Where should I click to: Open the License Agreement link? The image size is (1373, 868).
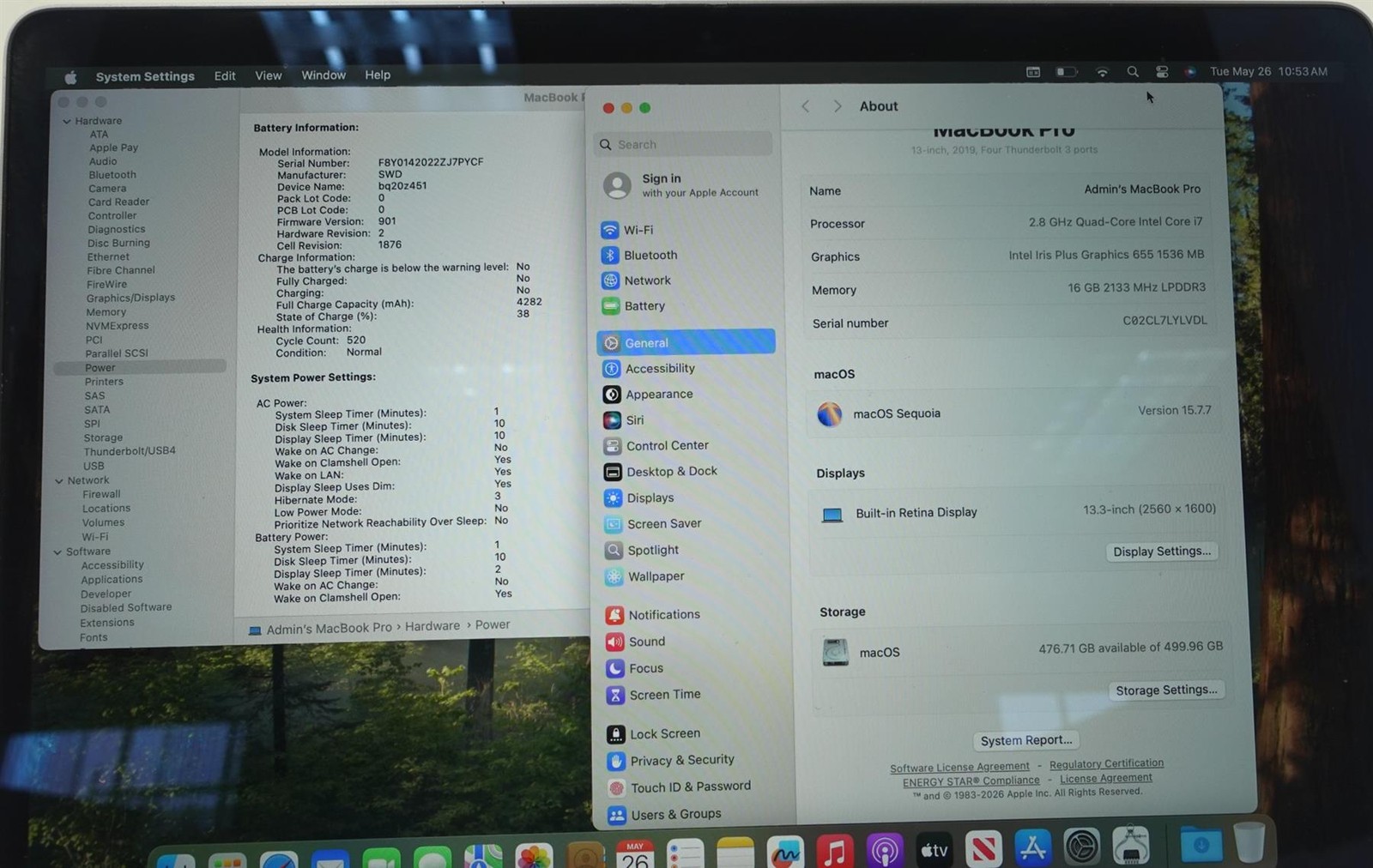point(1105,779)
